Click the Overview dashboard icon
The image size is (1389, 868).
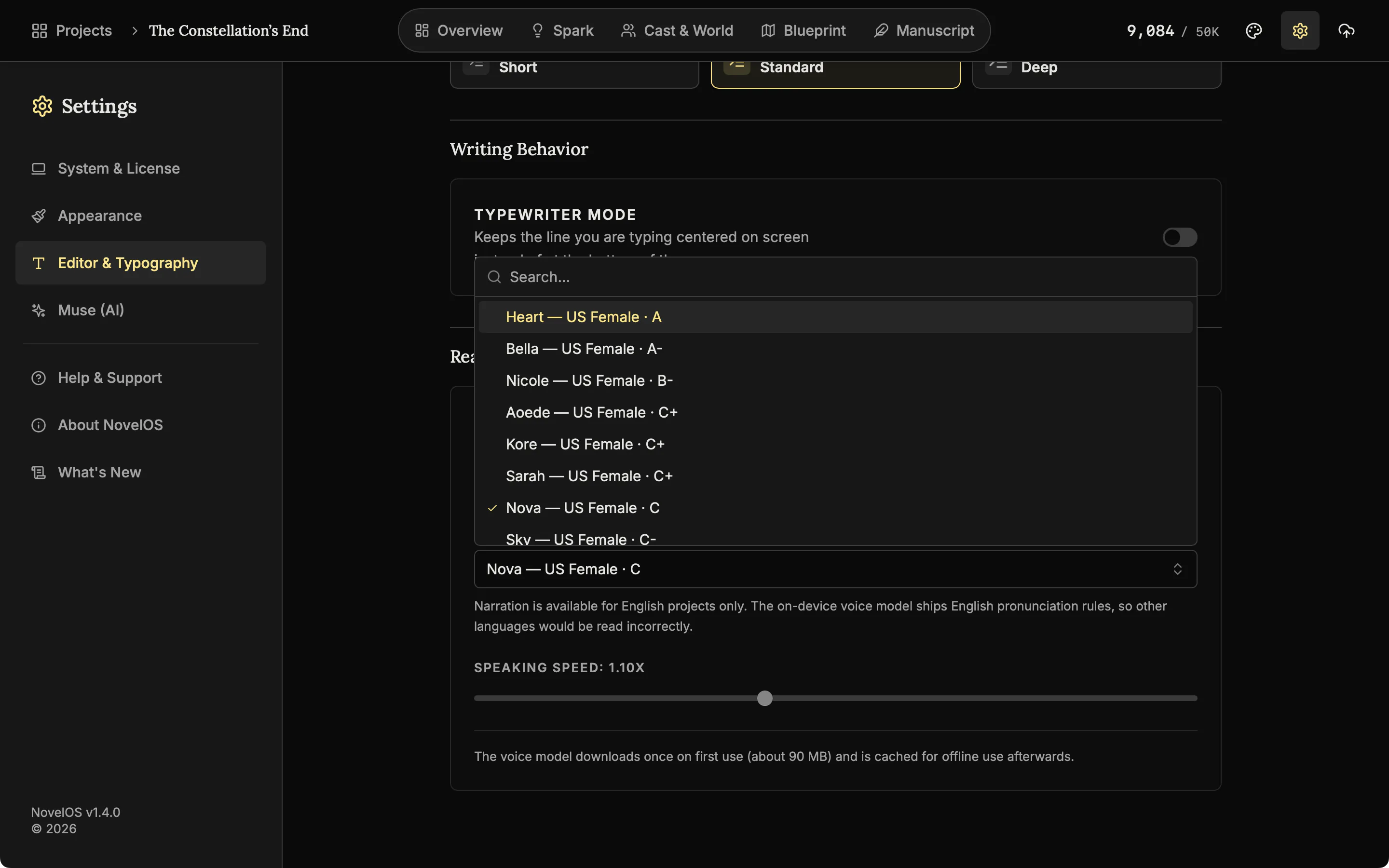pos(422,30)
